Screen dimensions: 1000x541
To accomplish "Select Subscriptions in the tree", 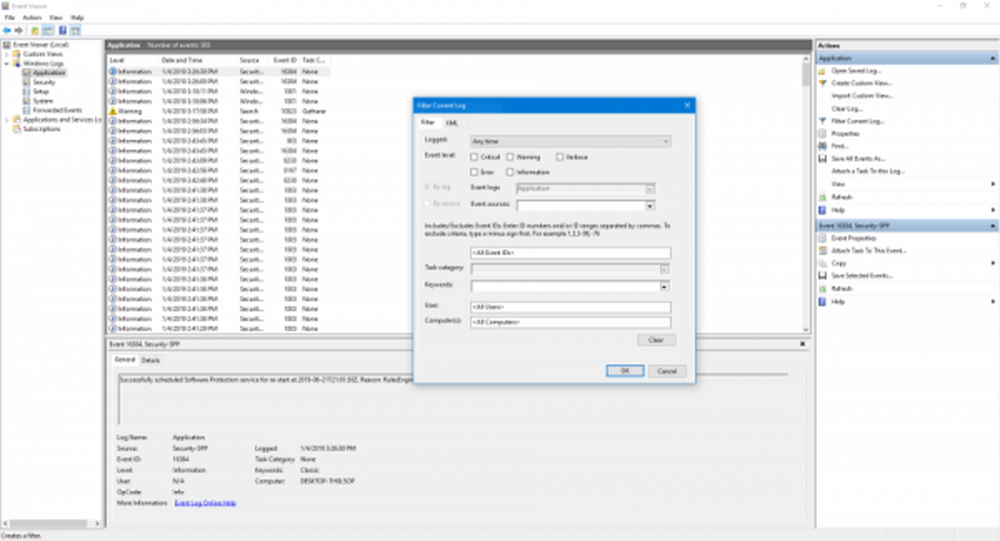I will pyautogui.click(x=41, y=129).
